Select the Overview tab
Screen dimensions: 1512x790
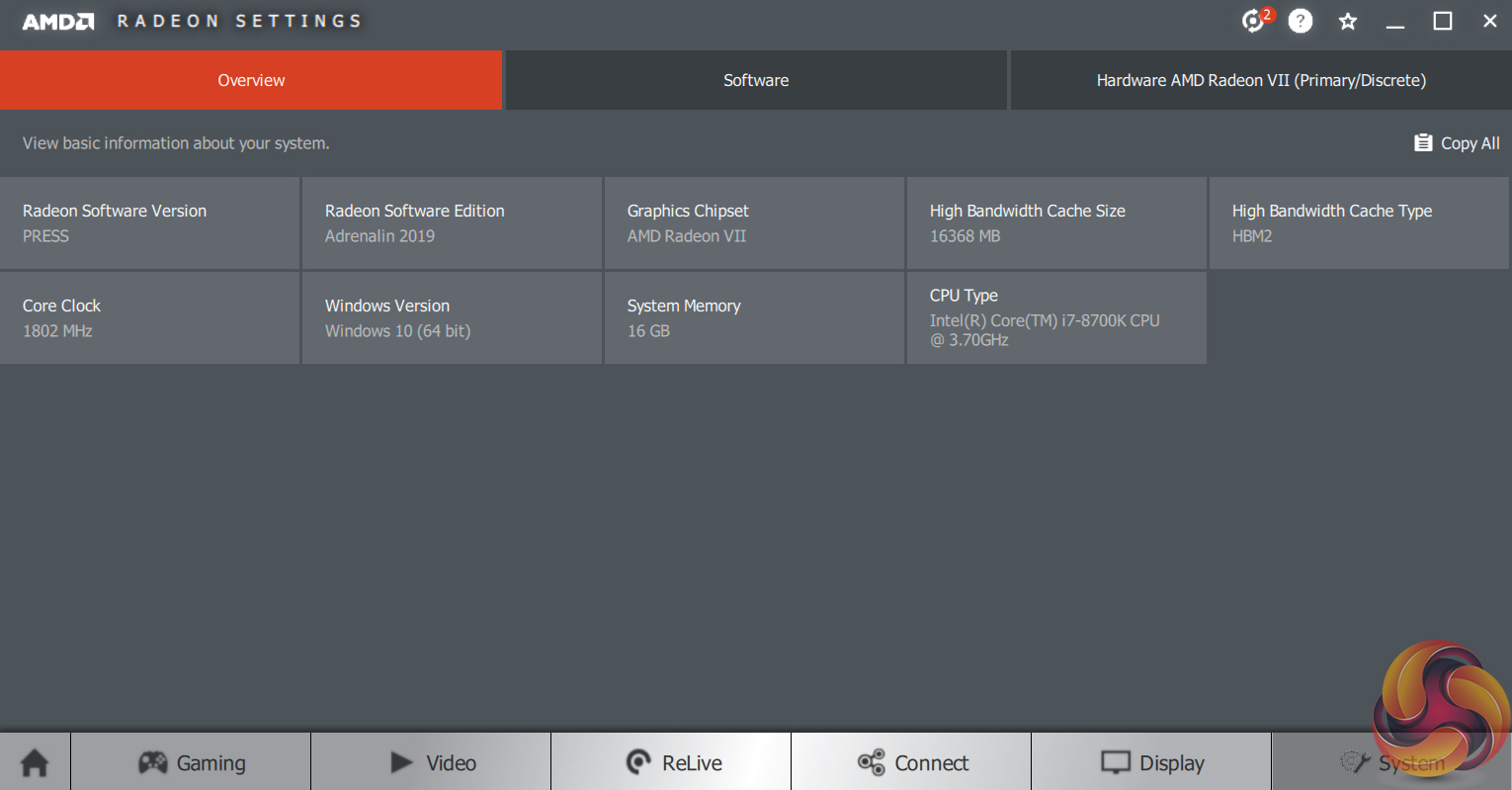[x=251, y=80]
